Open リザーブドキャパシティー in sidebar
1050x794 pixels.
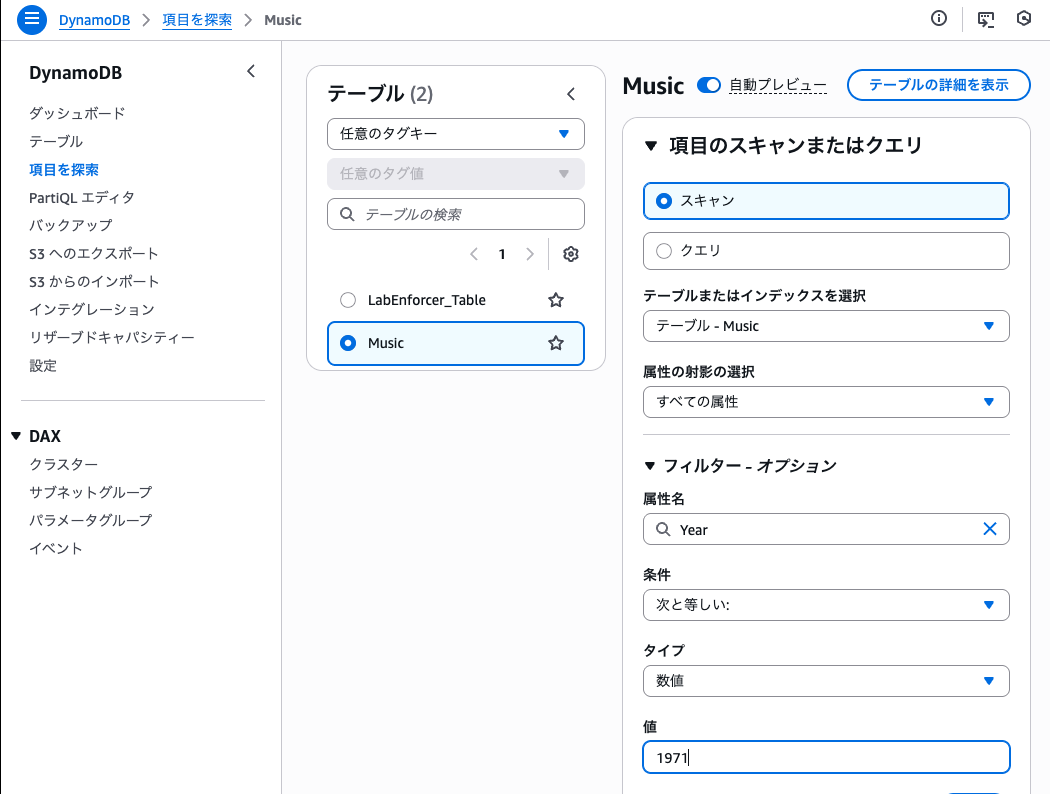click(112, 337)
